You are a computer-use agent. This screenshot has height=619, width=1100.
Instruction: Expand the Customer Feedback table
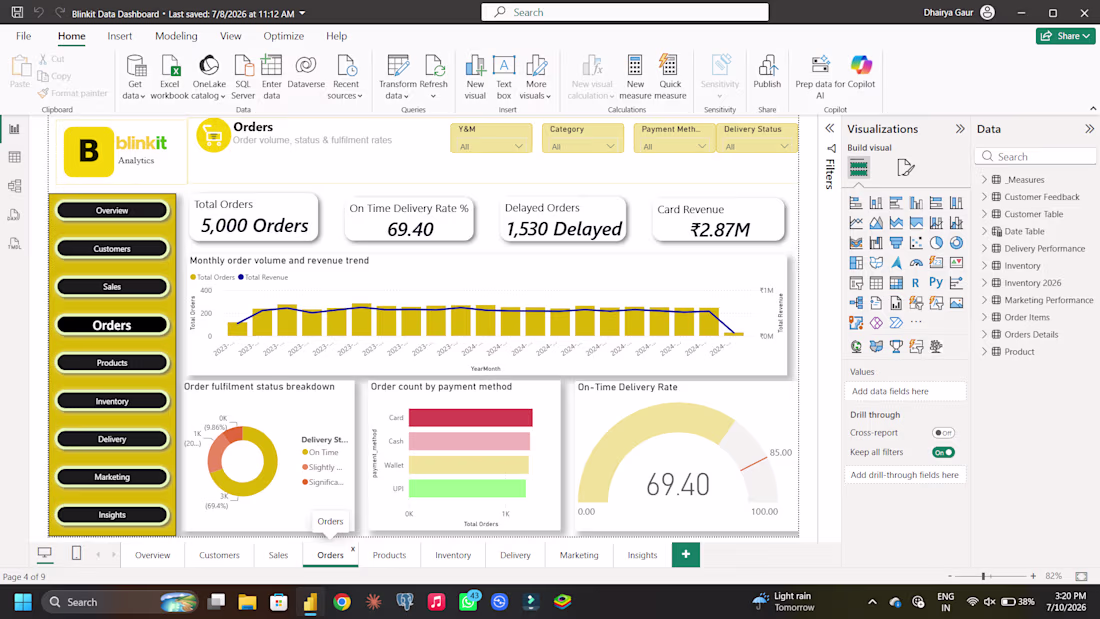click(x=984, y=197)
